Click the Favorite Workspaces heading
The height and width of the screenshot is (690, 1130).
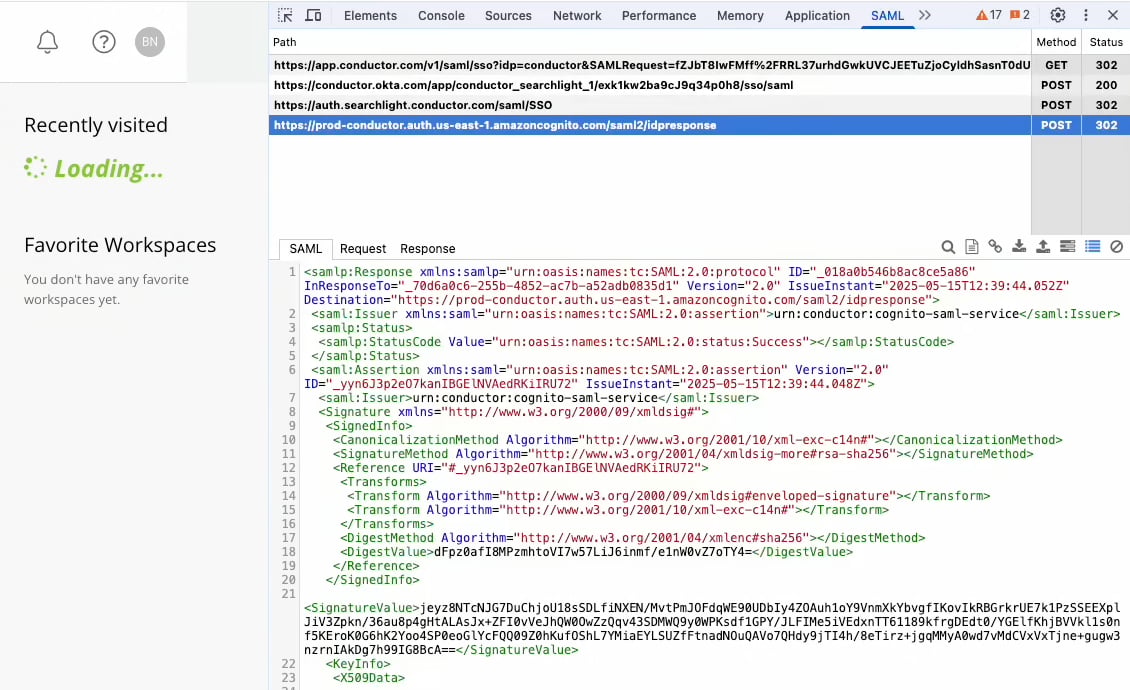[x=120, y=245]
